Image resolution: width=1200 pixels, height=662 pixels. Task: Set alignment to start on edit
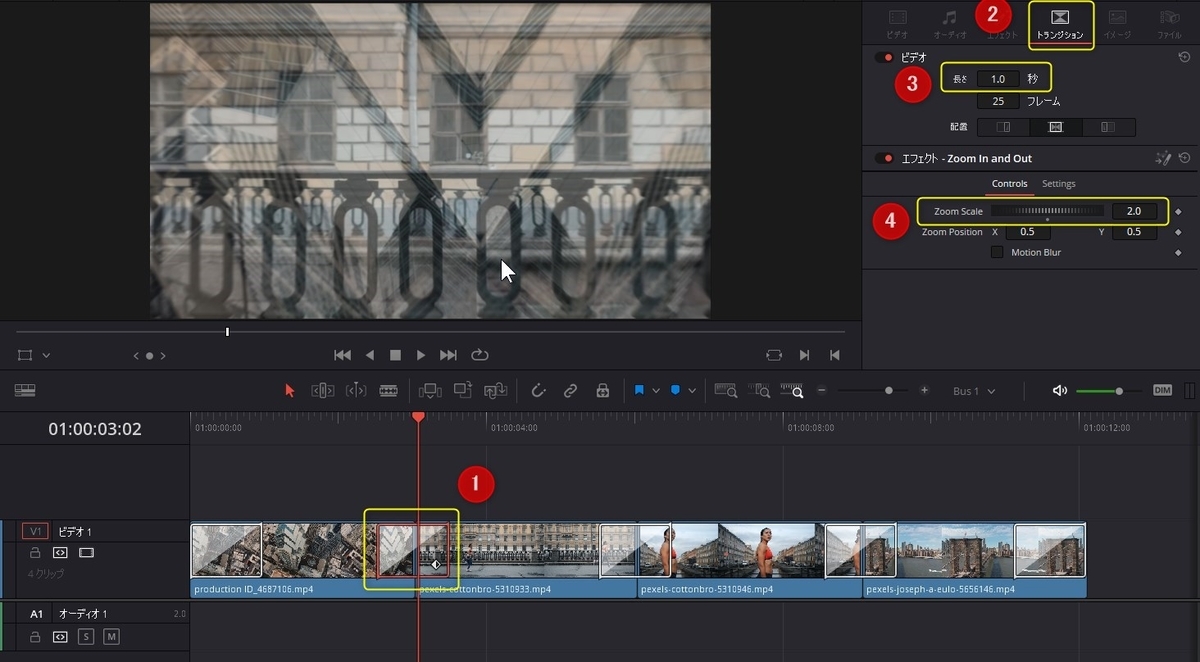point(1107,127)
